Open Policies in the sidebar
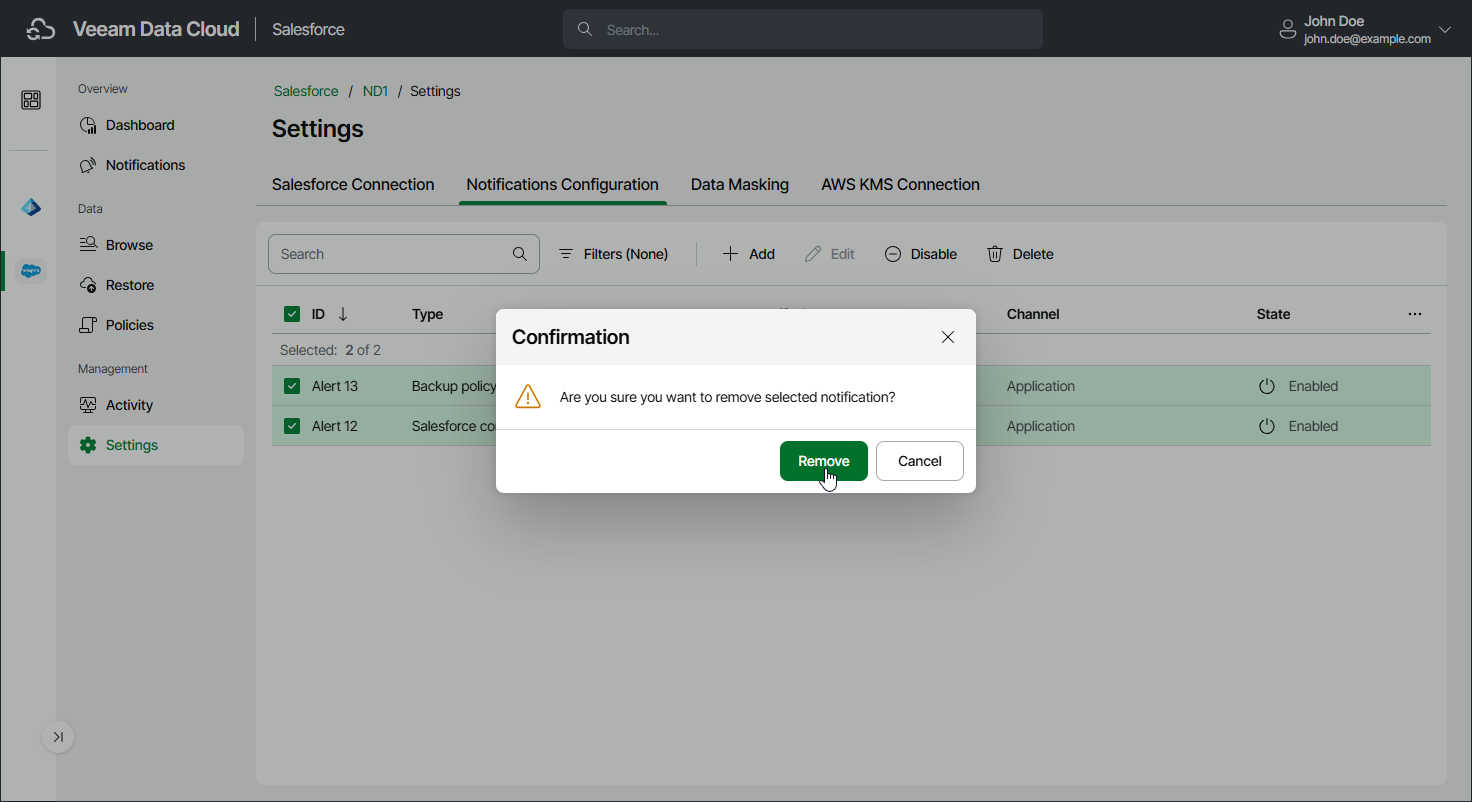 pyautogui.click(x=156, y=325)
